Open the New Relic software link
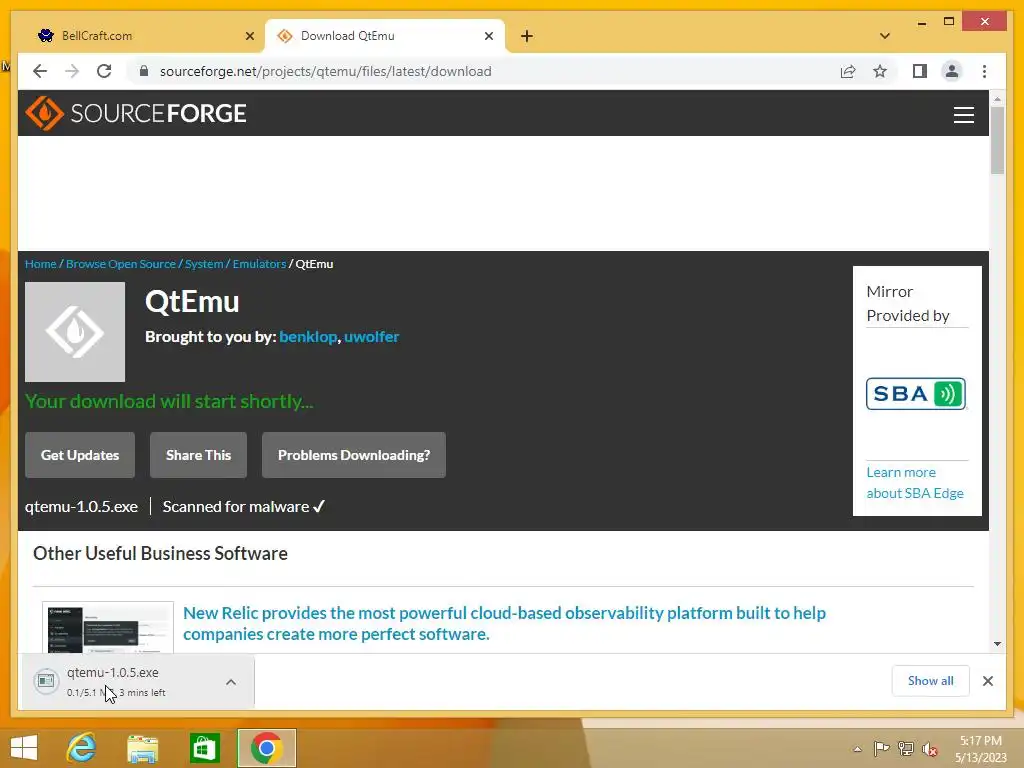 tap(504, 623)
